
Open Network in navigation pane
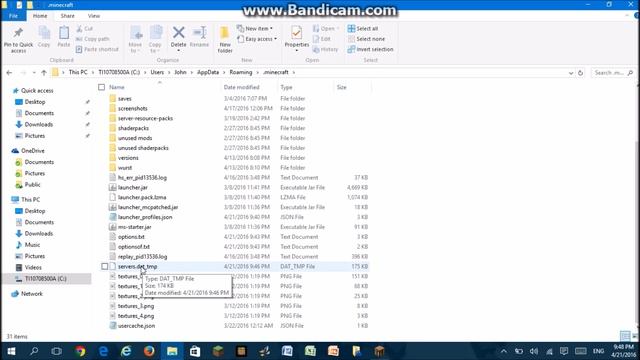tap(31, 294)
